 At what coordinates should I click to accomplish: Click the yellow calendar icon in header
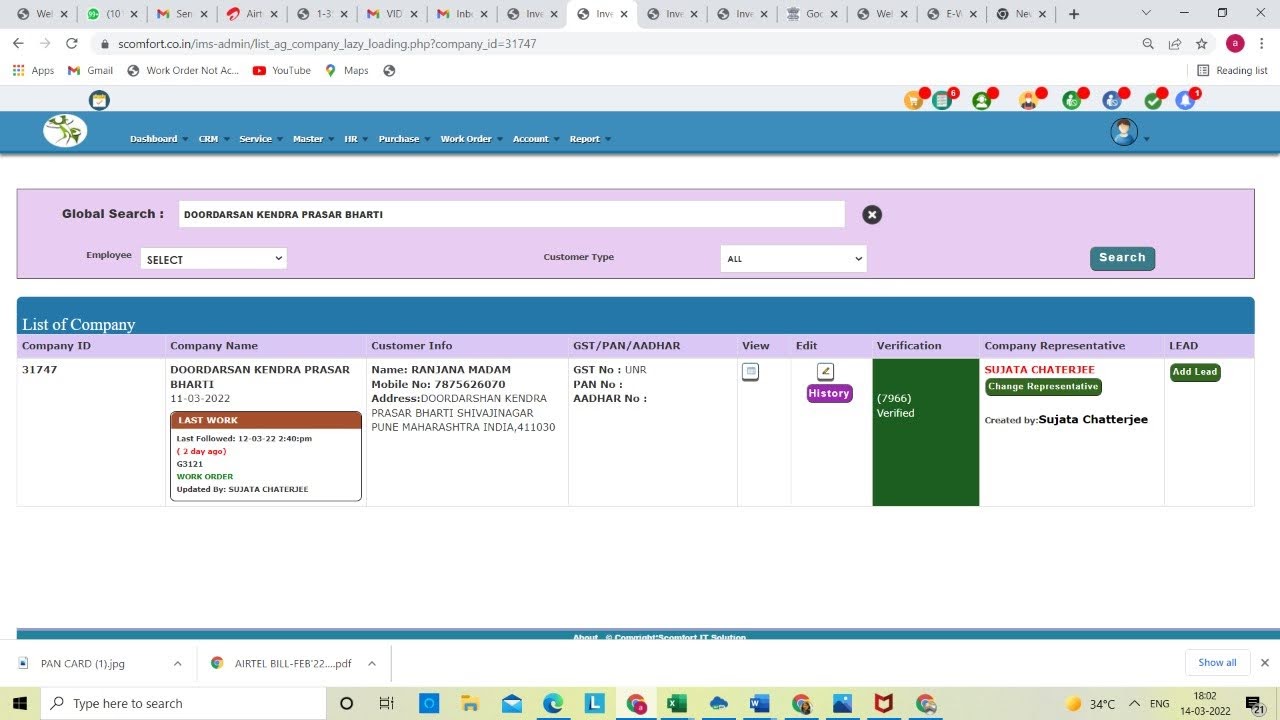[x=99, y=100]
